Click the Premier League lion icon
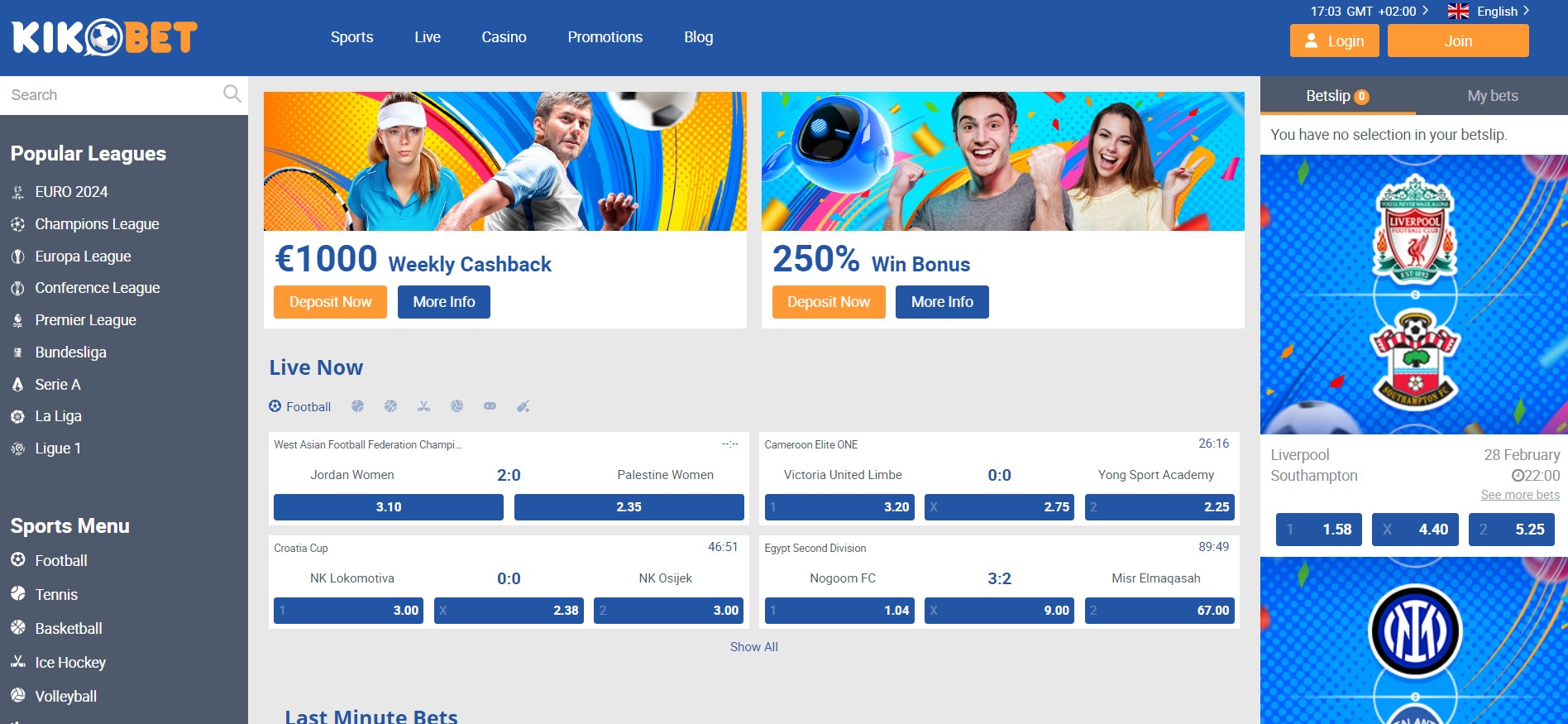 (17, 320)
